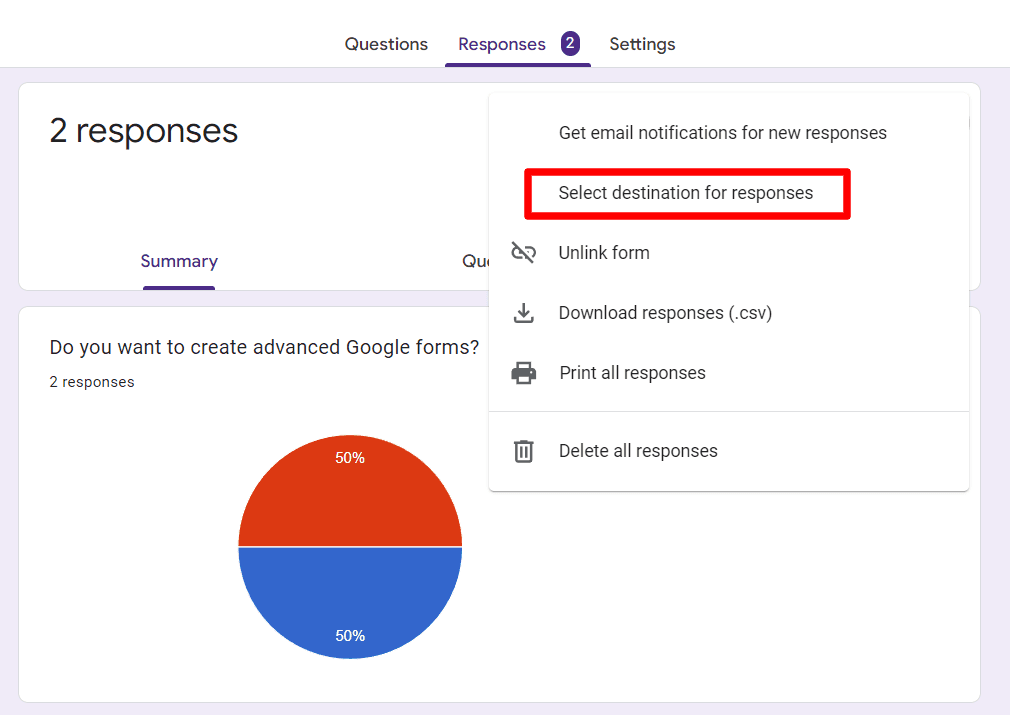The width and height of the screenshot is (1010, 715).
Task: Click the purple responses count badge
Action: point(570,44)
